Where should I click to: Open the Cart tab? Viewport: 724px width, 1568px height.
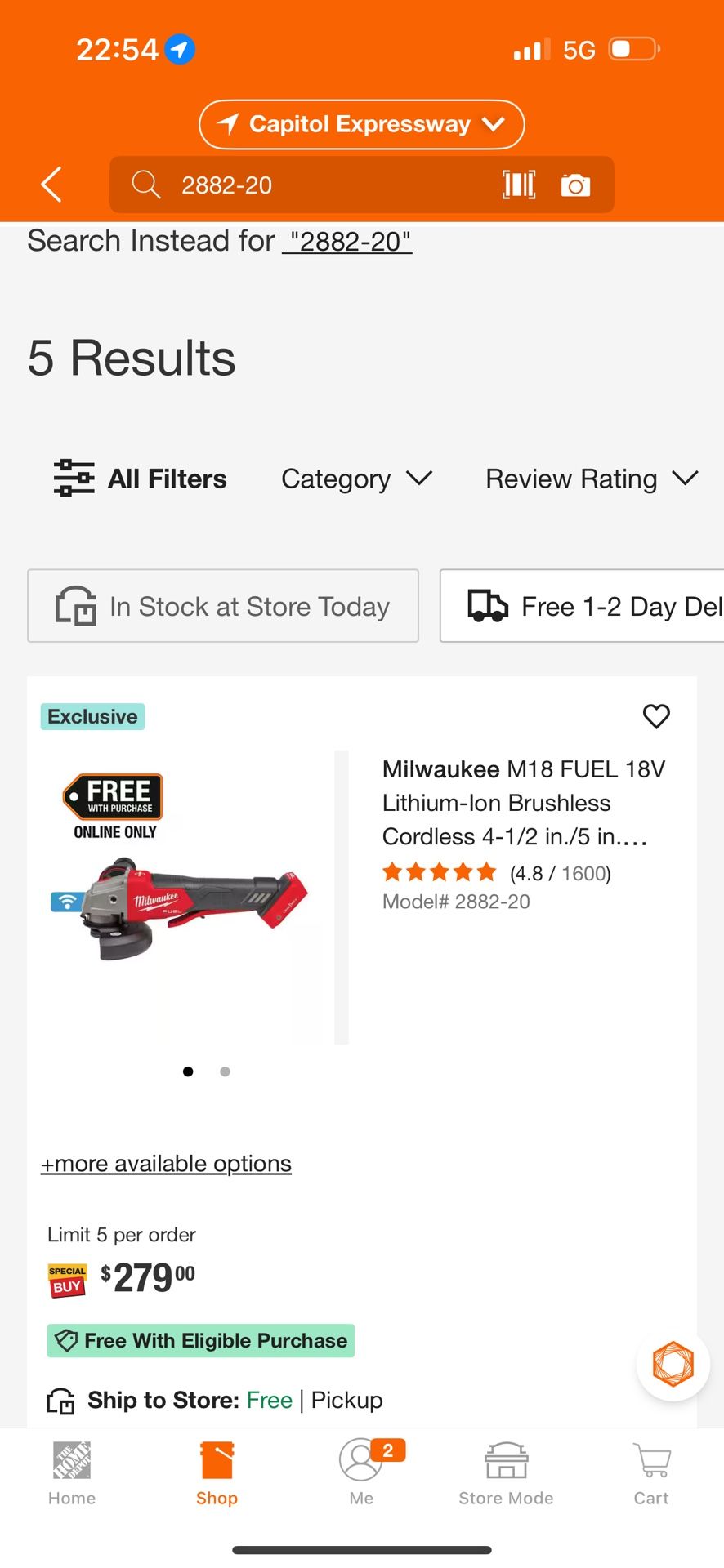click(651, 1473)
